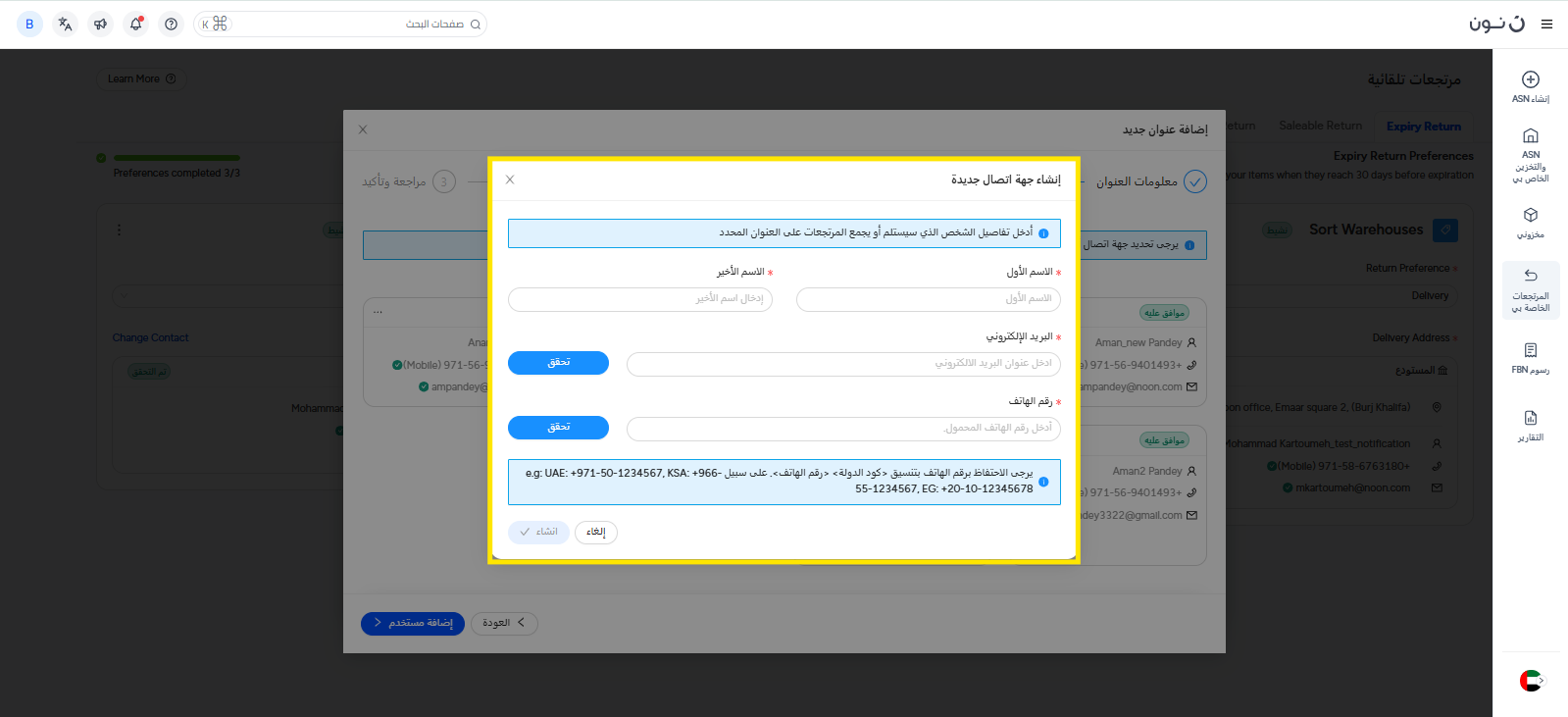This screenshot has height=717, width=1568.
Task: Toggle the hamburger menu beside noon logo
Action: click(x=1546, y=25)
